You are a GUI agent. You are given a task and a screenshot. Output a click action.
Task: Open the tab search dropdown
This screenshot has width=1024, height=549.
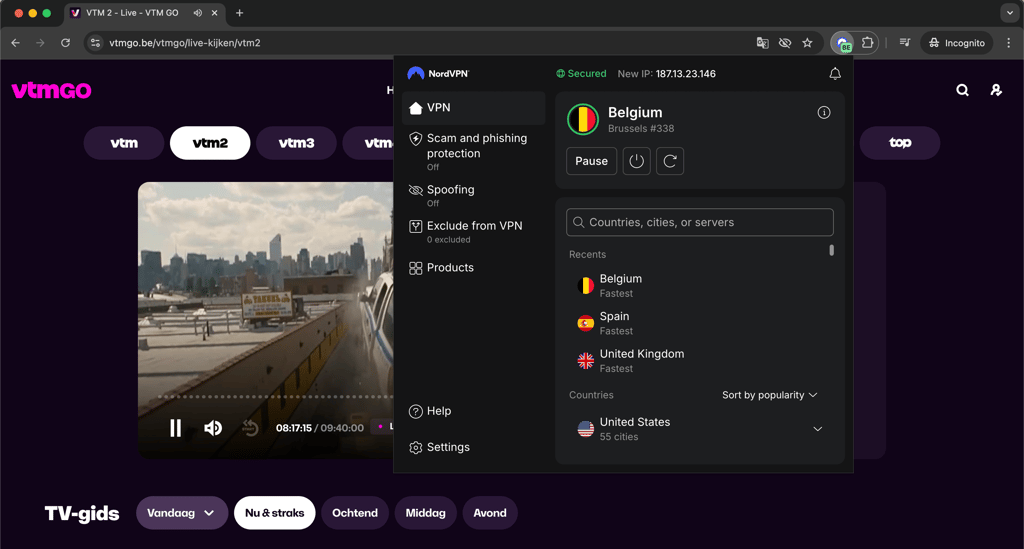pyautogui.click(x=1010, y=13)
